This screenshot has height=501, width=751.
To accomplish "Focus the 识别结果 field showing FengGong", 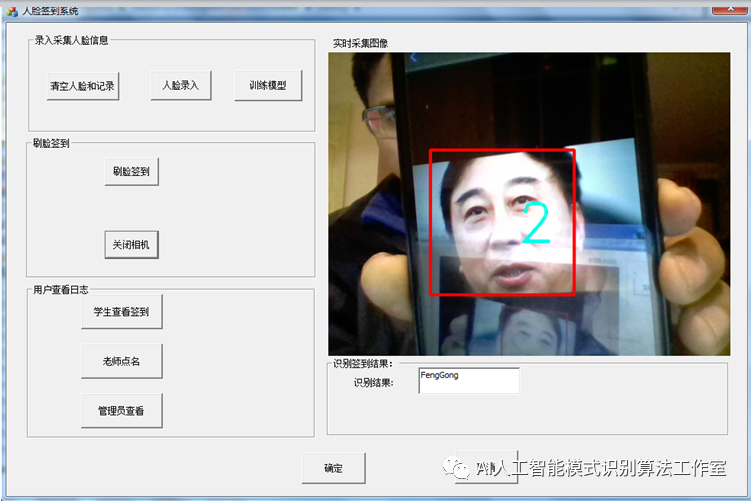I will click(469, 380).
